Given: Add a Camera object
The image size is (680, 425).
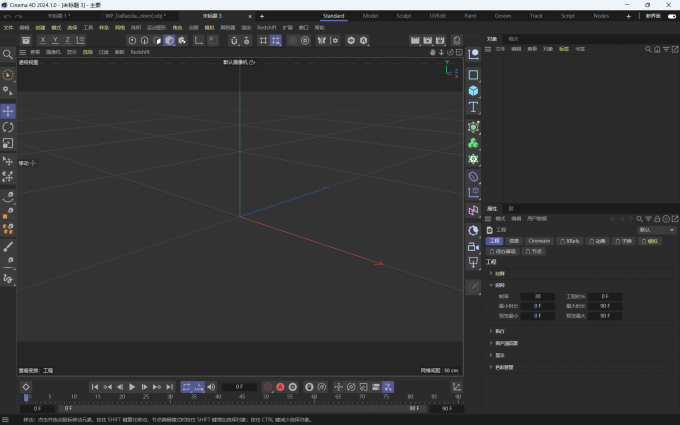Looking at the screenshot, I should [473, 247].
